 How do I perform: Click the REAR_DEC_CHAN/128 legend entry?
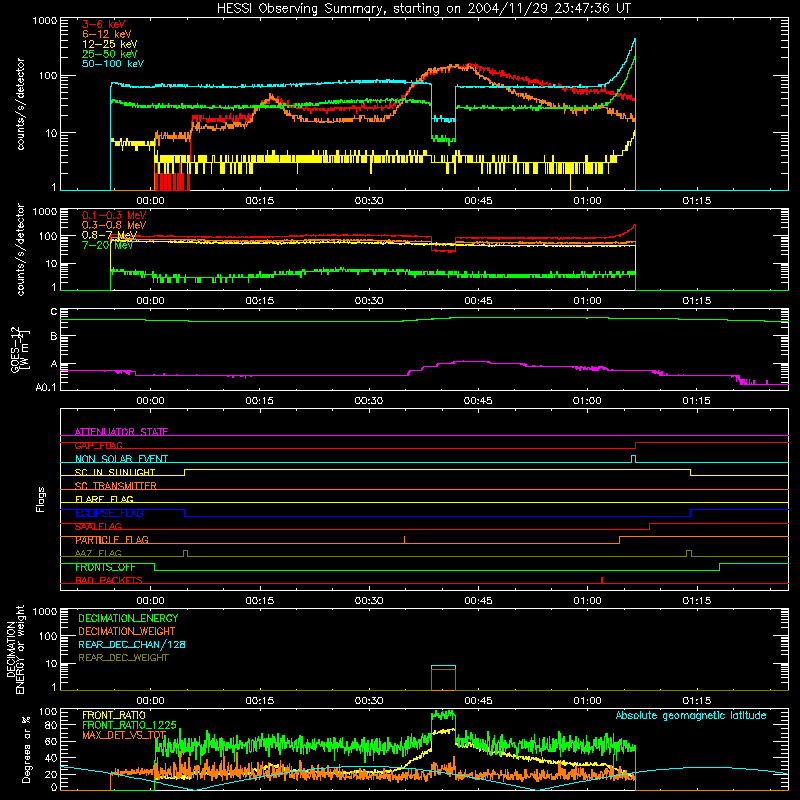(x=132, y=644)
